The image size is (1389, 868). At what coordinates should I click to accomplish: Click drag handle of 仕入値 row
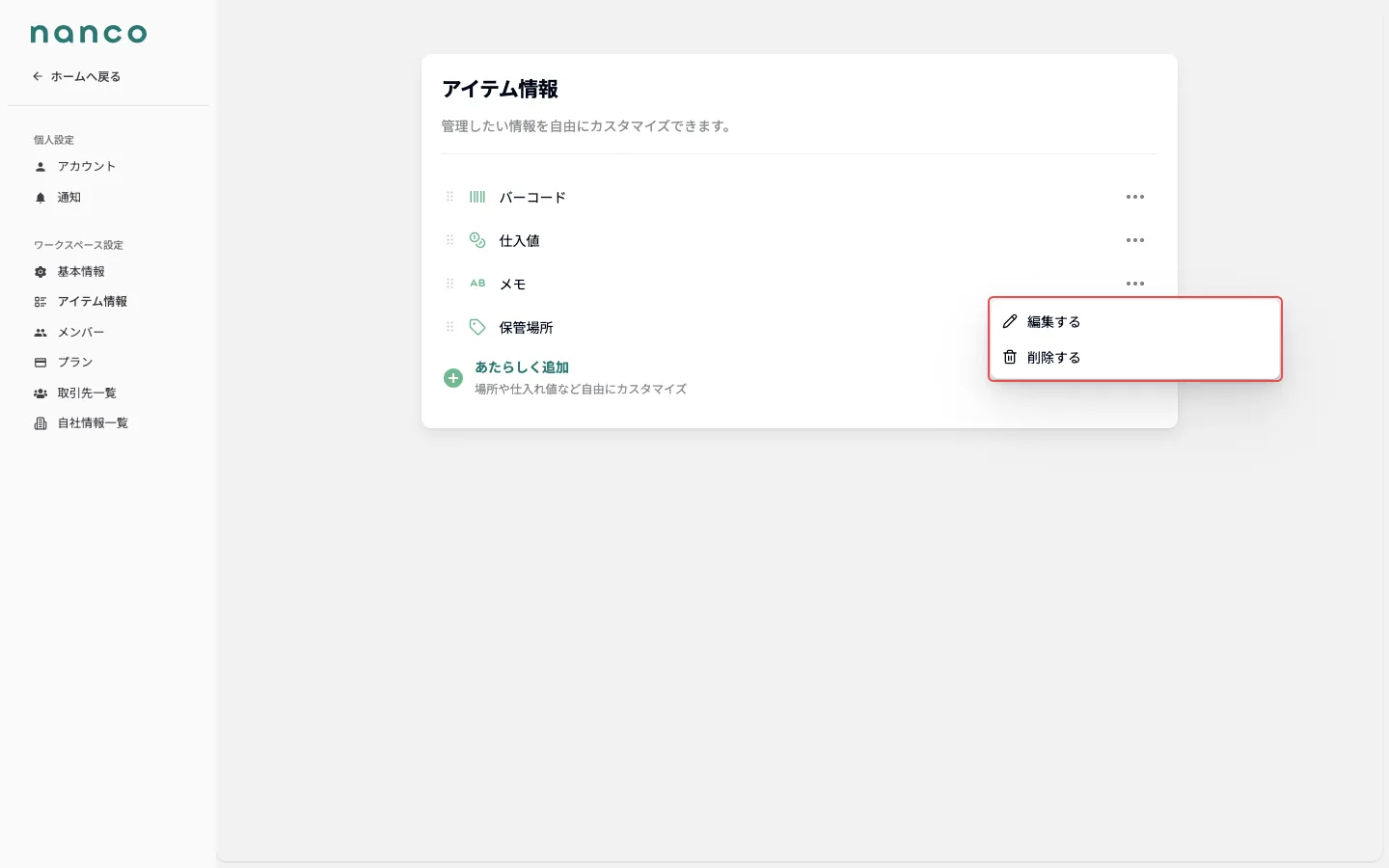coord(449,240)
